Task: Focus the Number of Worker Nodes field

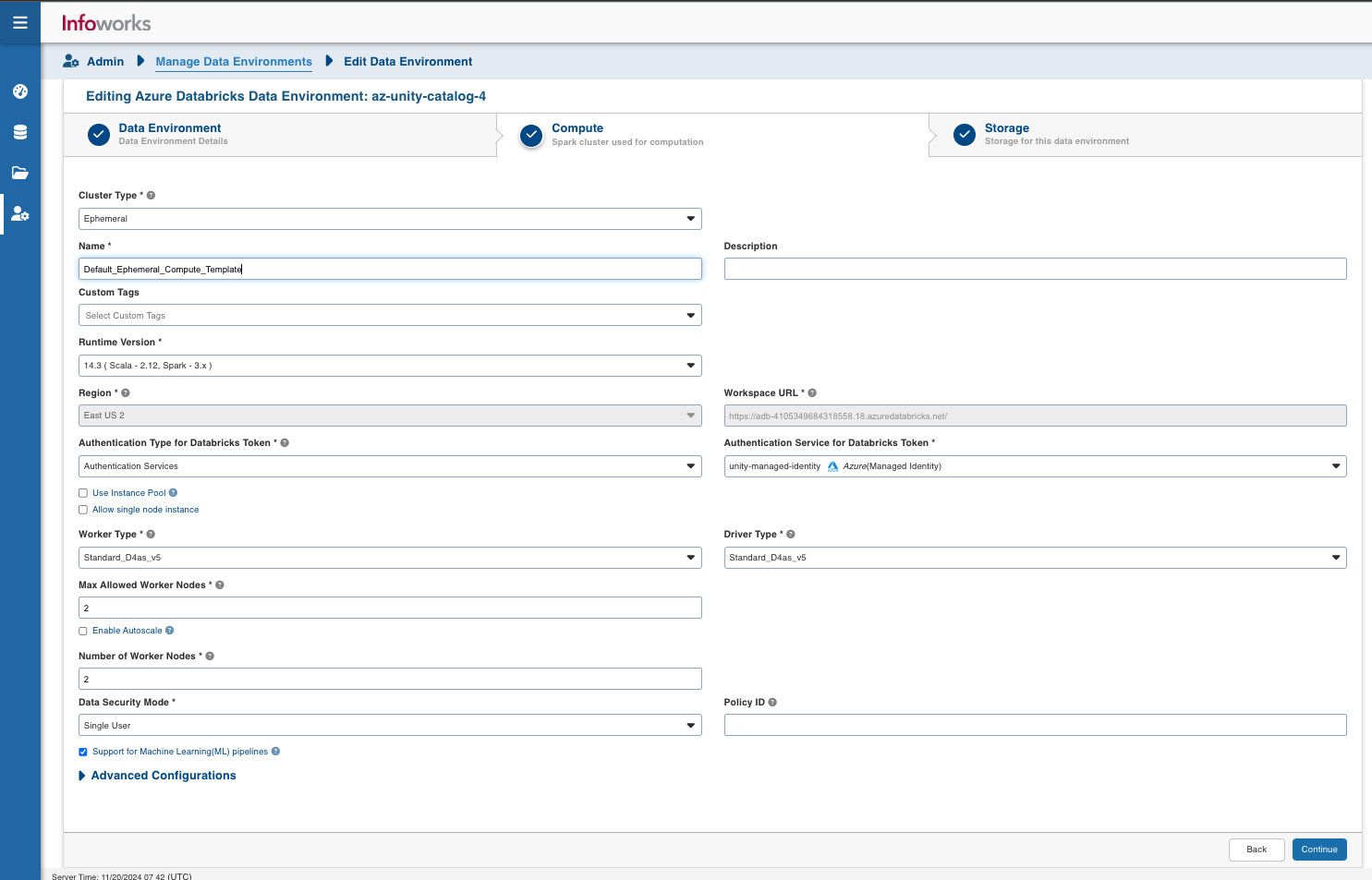Action: [x=390, y=679]
